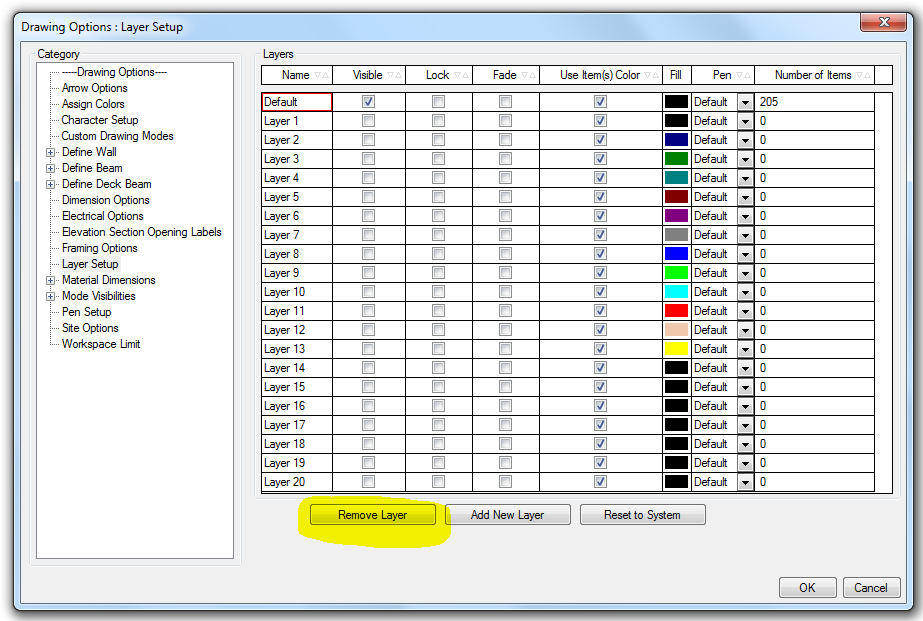Viewport: 923px width, 621px height.
Task: Sort by the Visible column header
Action: pos(369,75)
